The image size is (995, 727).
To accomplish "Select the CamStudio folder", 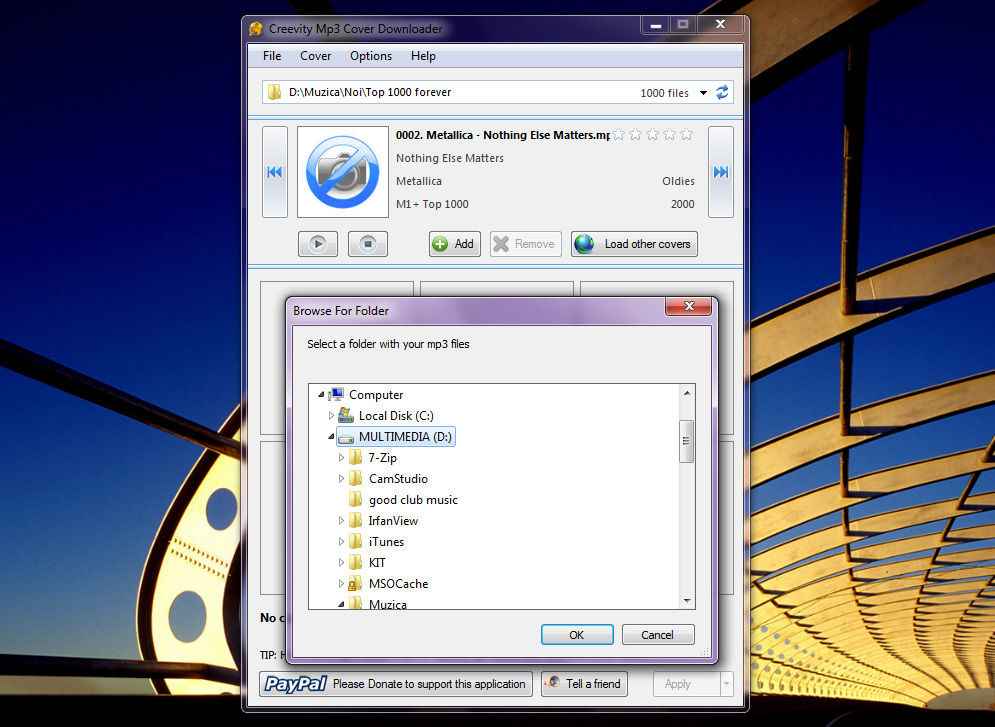I will click(398, 479).
